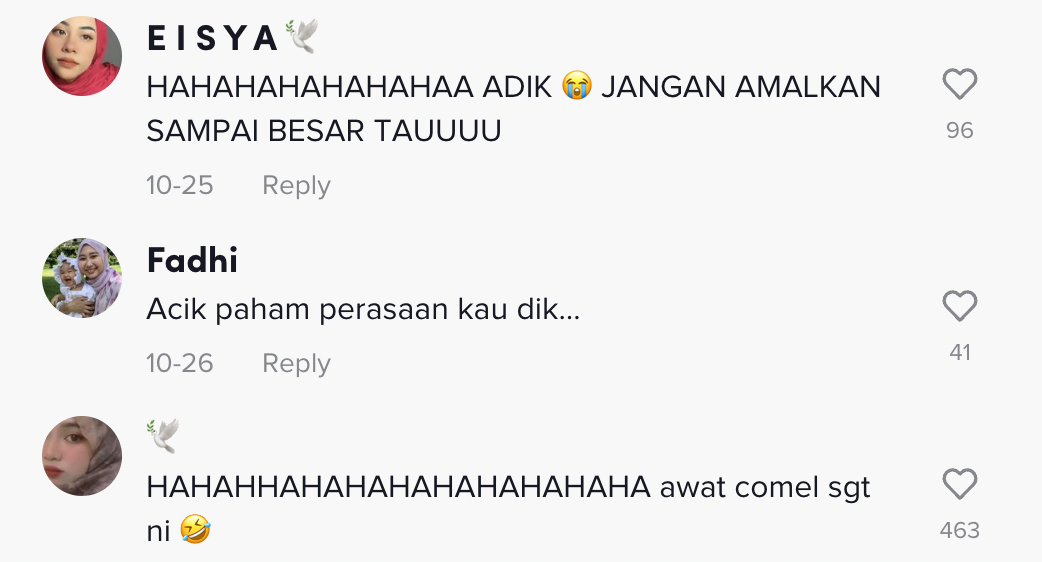Screen dimensions: 1042x562
Task: Click the 41 like count
Action: click(x=960, y=352)
